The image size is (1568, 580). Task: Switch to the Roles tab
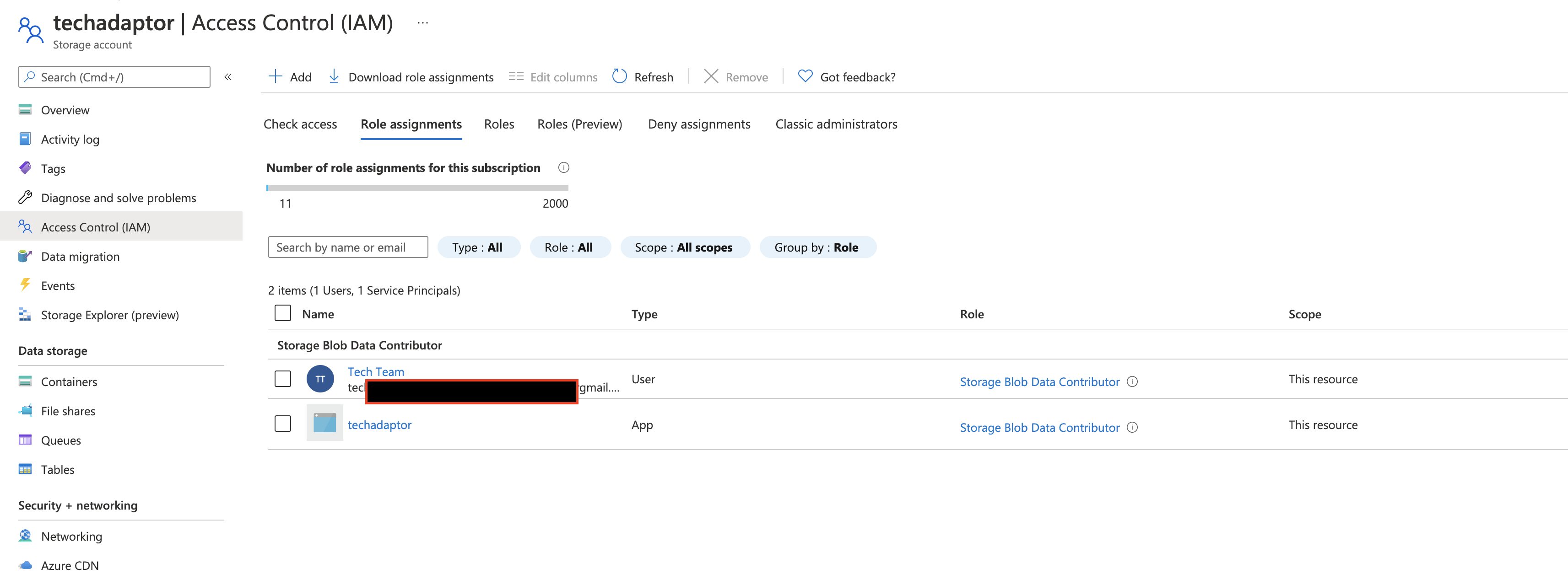[499, 124]
